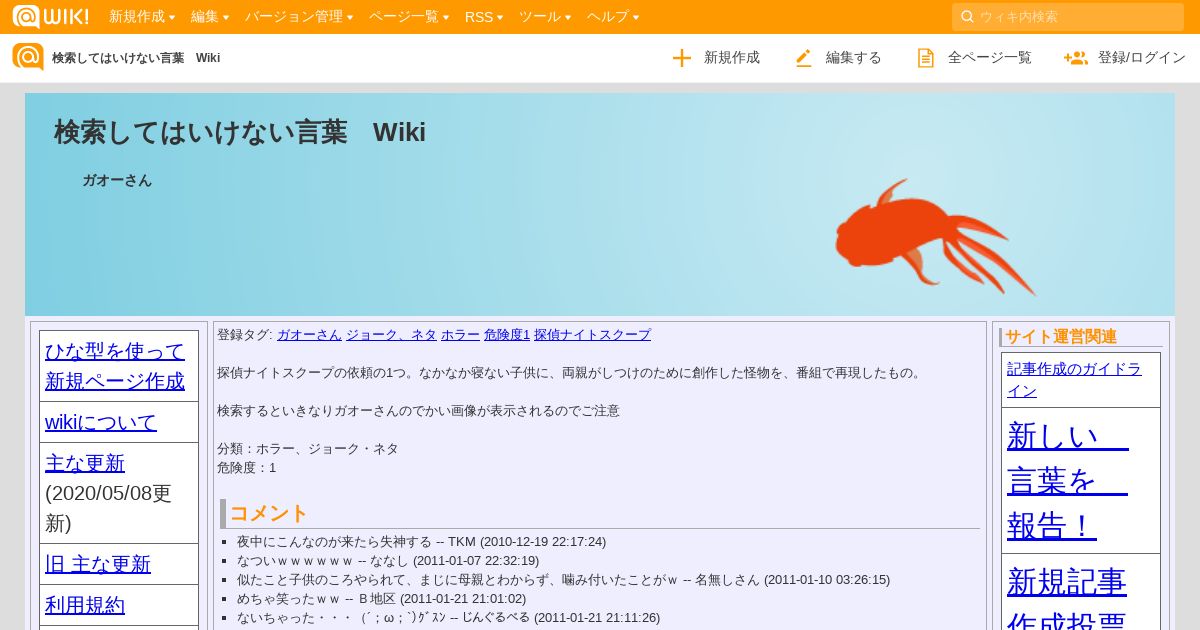This screenshot has height=630, width=1200.
Task: Open the ツール dropdown menu
Action: click(545, 17)
